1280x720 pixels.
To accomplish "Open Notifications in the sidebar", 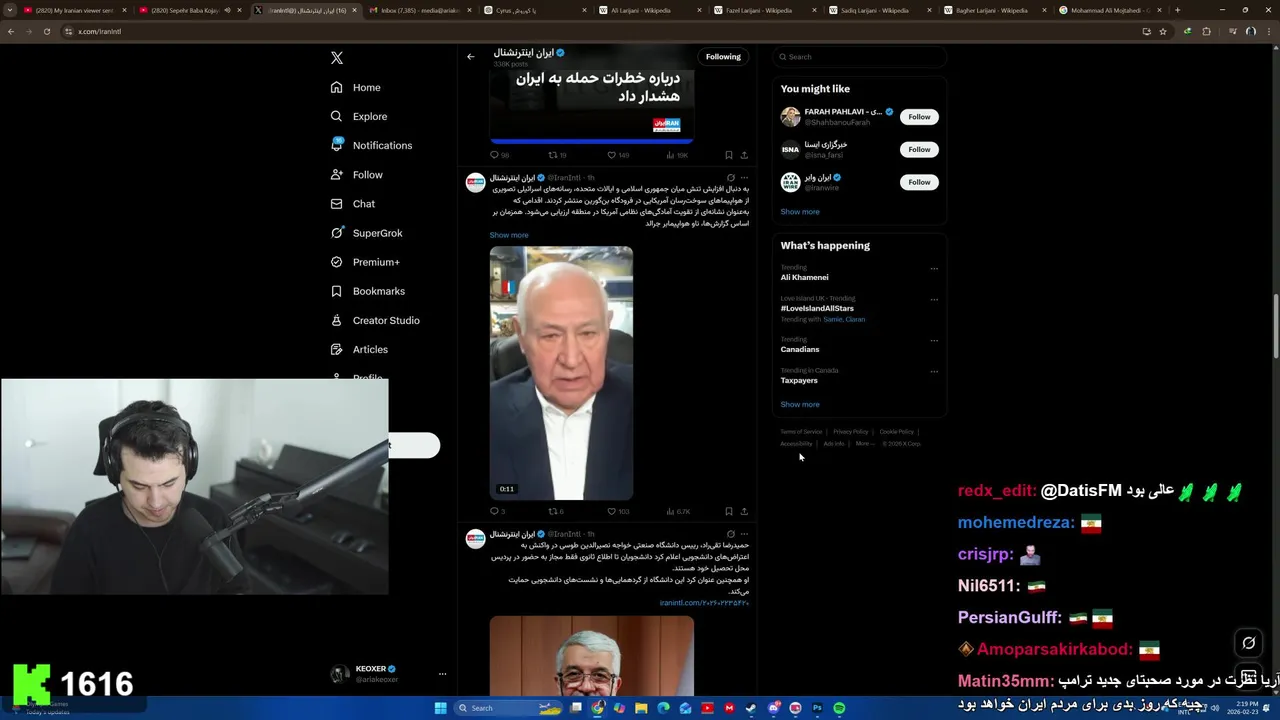I will [370, 145].
